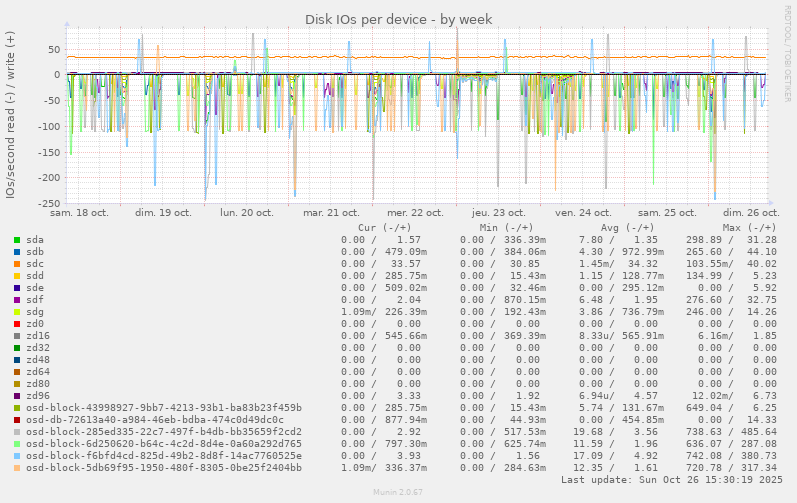The height and width of the screenshot is (503, 797).
Task: Select osd-block-43998927 legend entry
Action: [x=163, y=408]
